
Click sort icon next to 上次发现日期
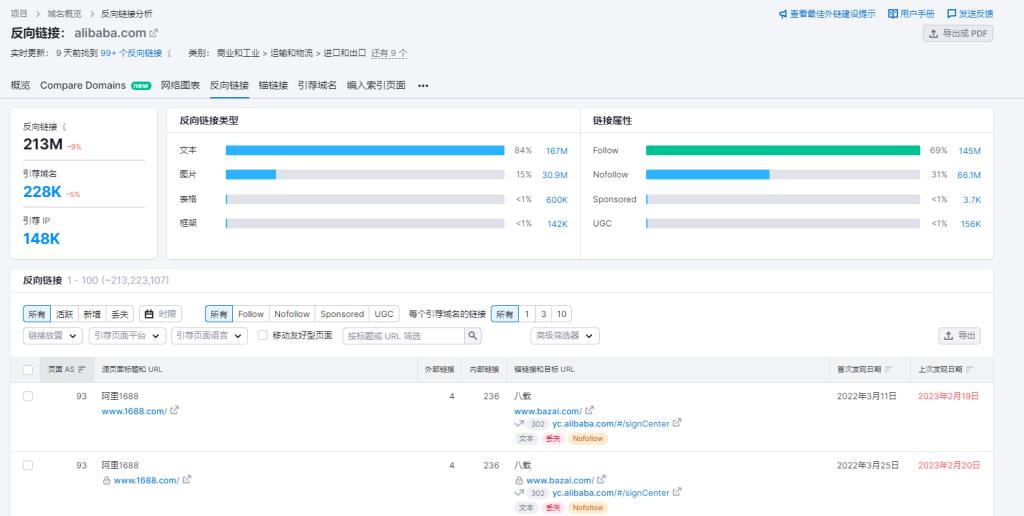point(969,370)
